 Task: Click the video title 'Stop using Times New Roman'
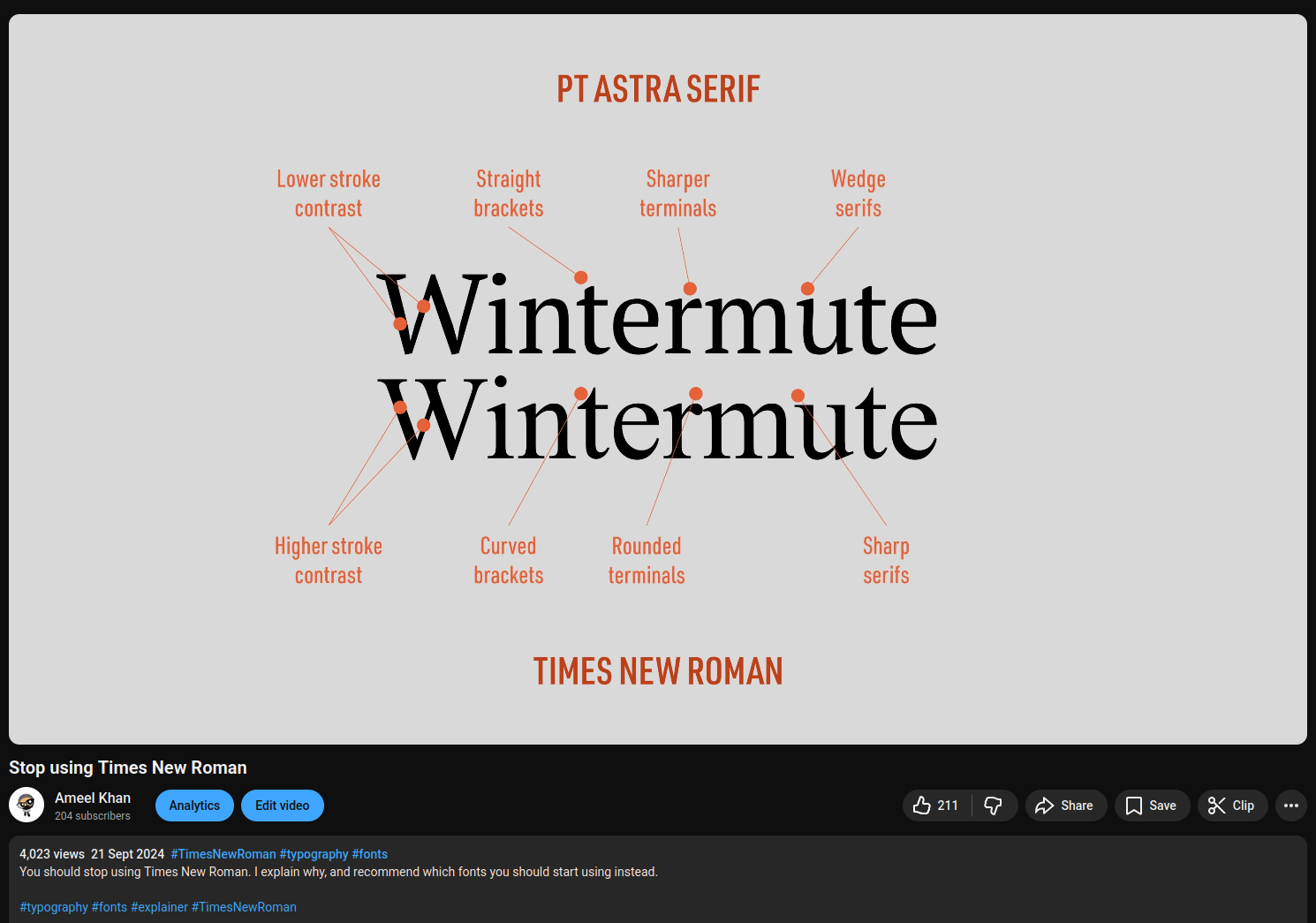(128, 768)
